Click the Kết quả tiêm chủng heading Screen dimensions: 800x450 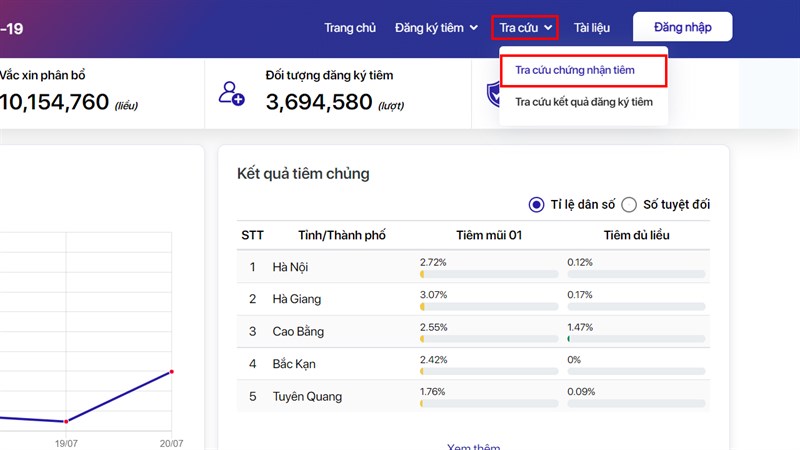303,173
